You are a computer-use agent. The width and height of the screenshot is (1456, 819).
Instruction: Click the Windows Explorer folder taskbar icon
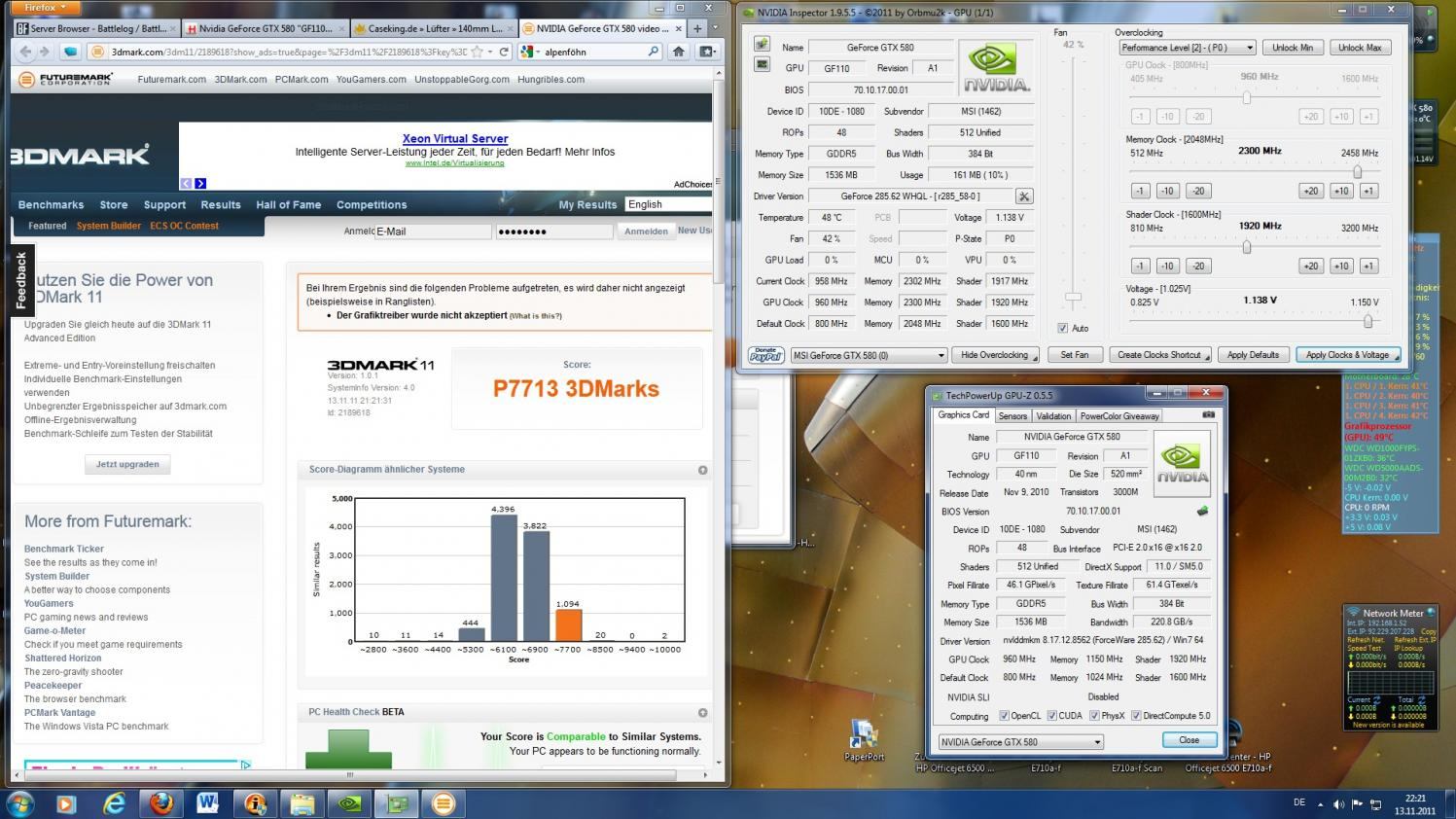pyautogui.click(x=302, y=803)
